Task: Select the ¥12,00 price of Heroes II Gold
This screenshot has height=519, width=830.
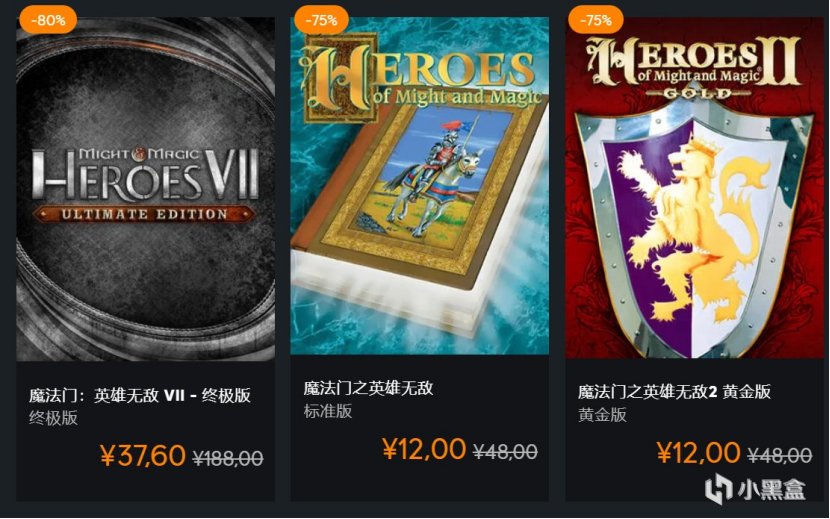Action: [x=698, y=452]
